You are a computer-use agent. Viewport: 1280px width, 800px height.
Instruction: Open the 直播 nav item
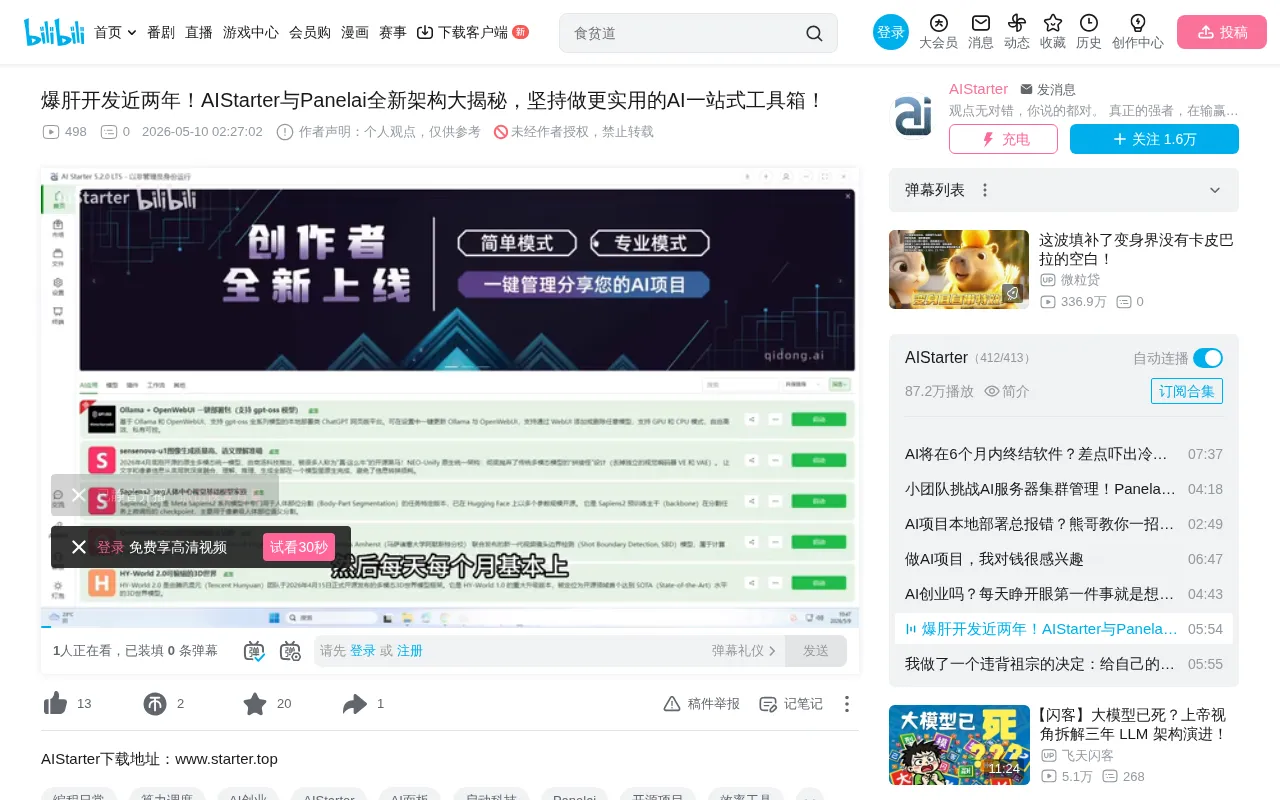click(199, 32)
